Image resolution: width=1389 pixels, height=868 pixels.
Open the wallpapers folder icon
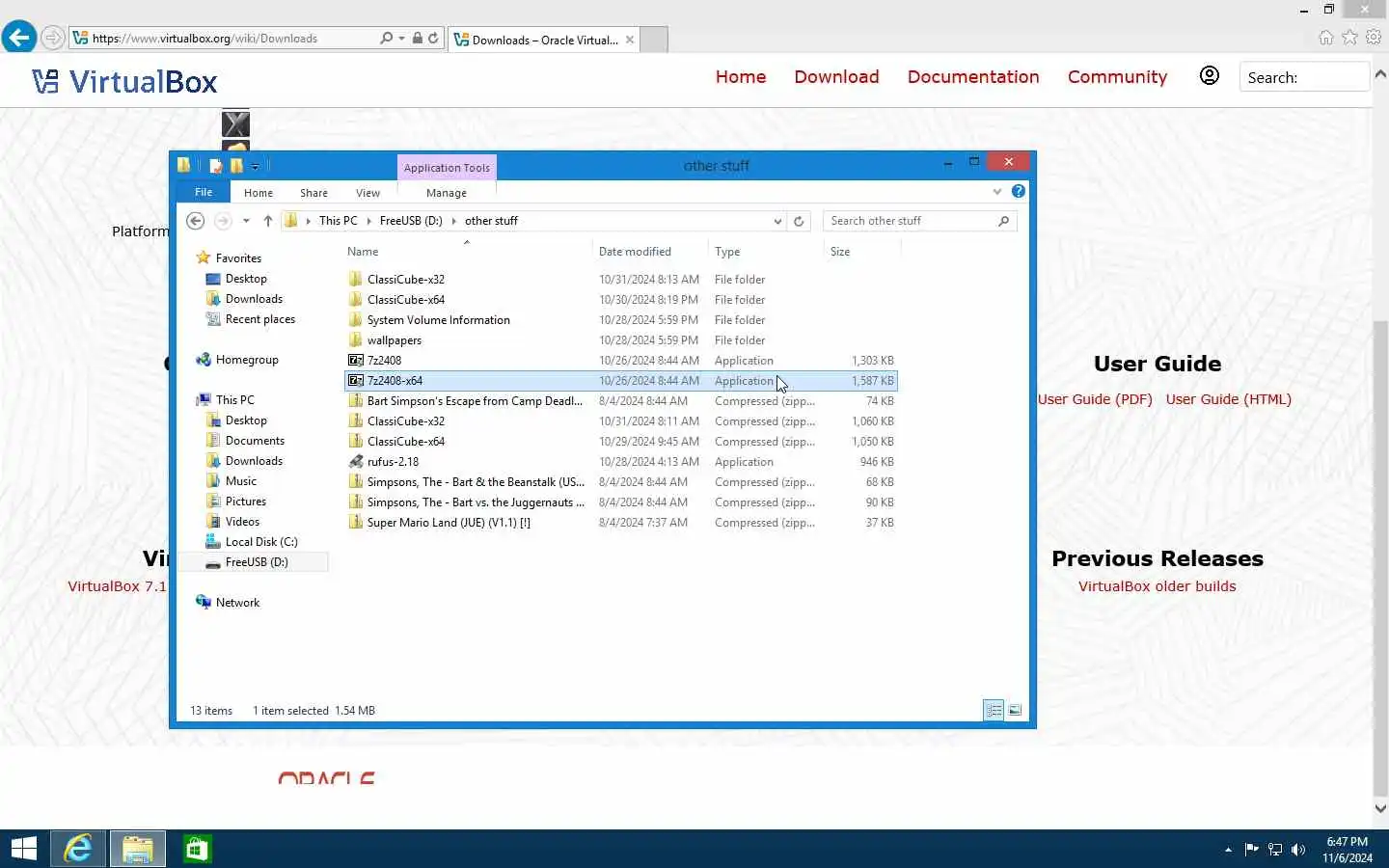tap(356, 340)
